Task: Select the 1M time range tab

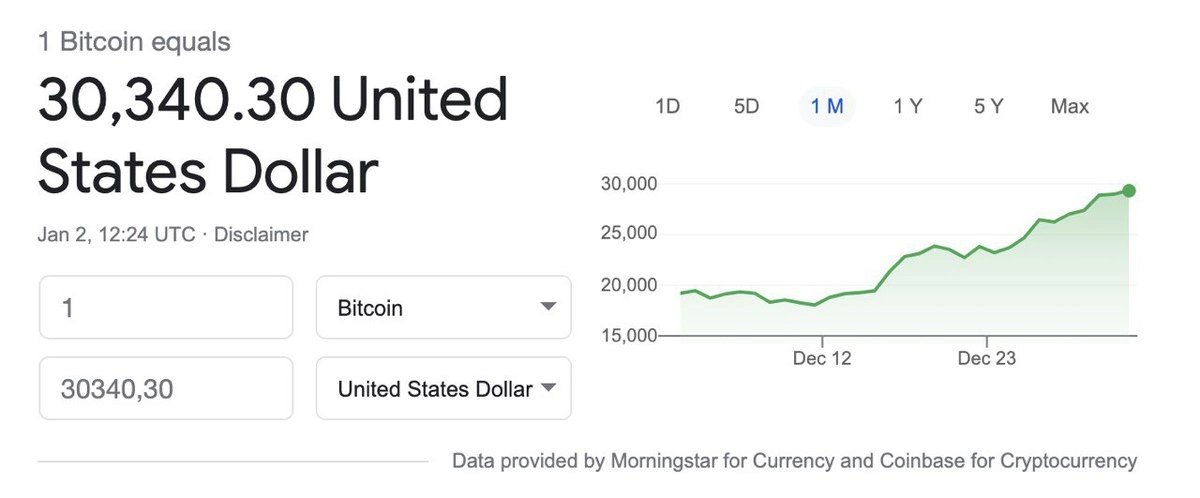Action: (x=827, y=106)
